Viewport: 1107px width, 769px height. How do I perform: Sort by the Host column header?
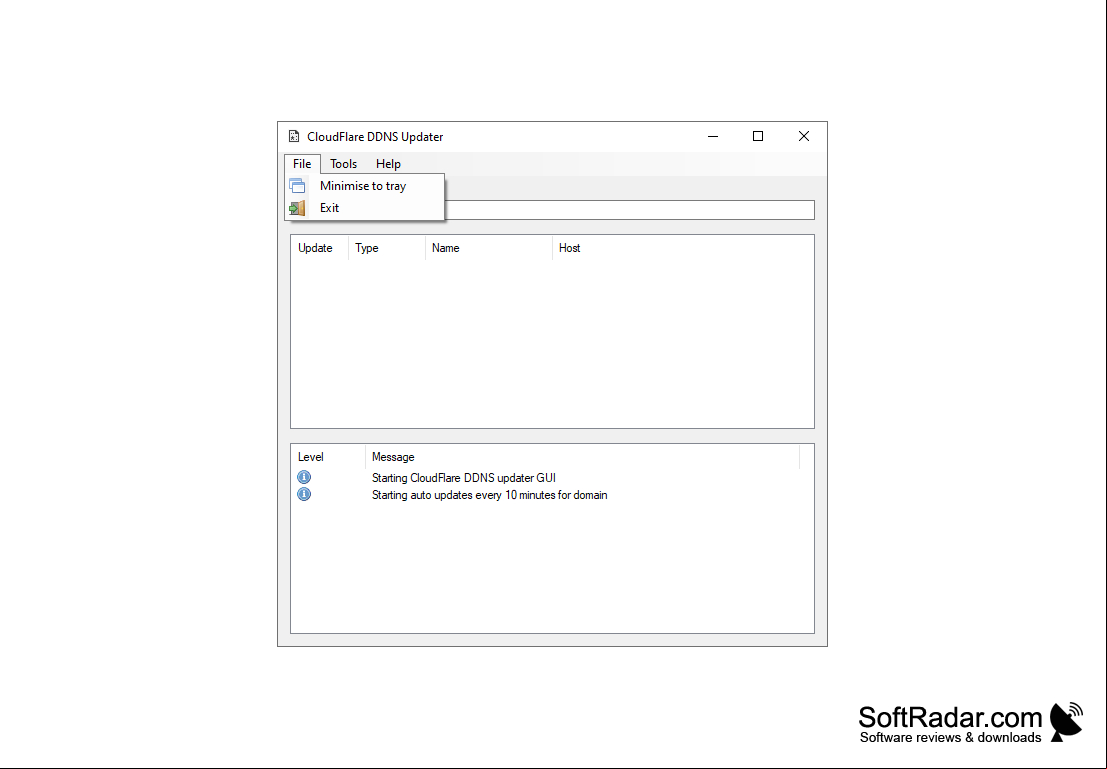(x=683, y=248)
